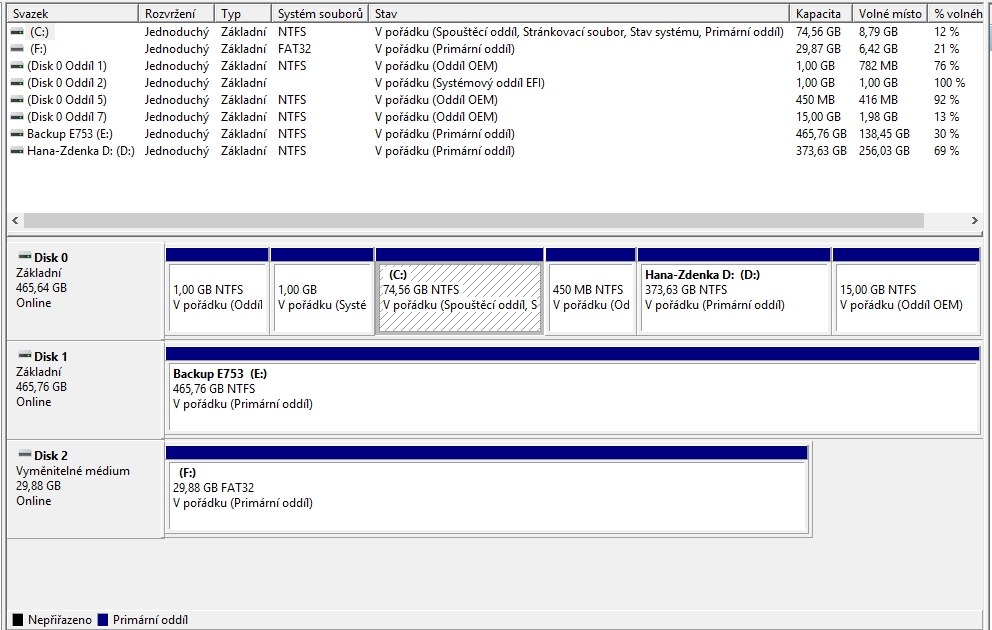The width and height of the screenshot is (992, 630).
Task: Click the FAT32 file system cell
Action: pos(294,49)
